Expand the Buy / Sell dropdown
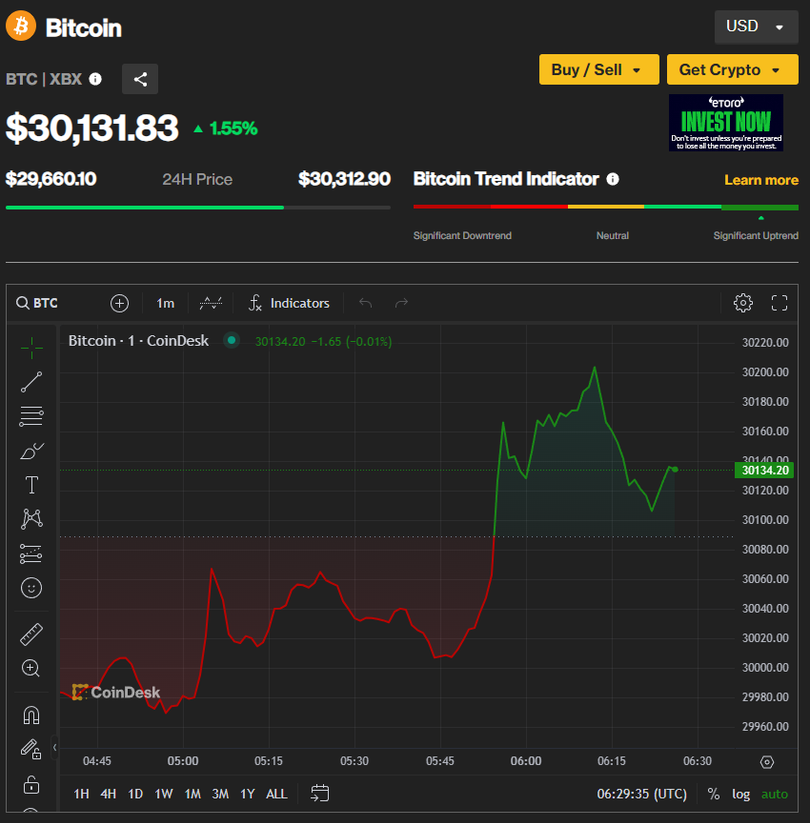 pos(598,69)
